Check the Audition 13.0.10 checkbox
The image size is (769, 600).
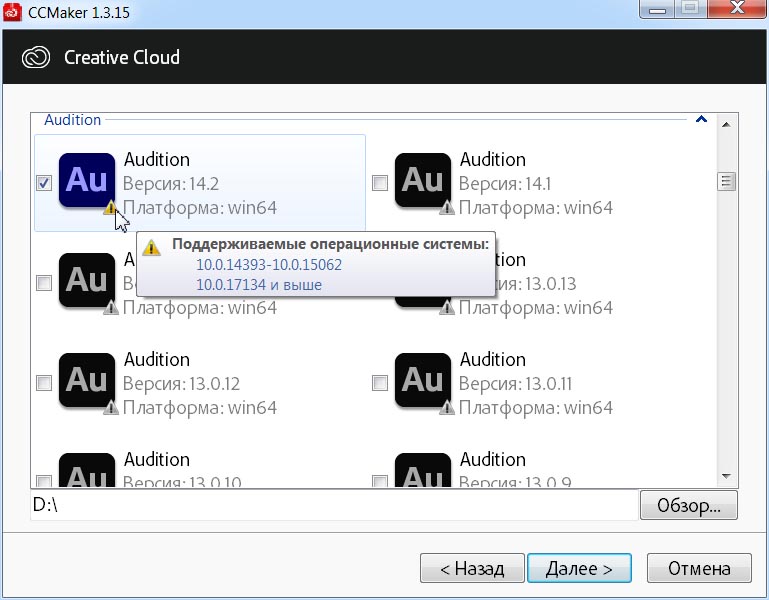click(x=44, y=481)
